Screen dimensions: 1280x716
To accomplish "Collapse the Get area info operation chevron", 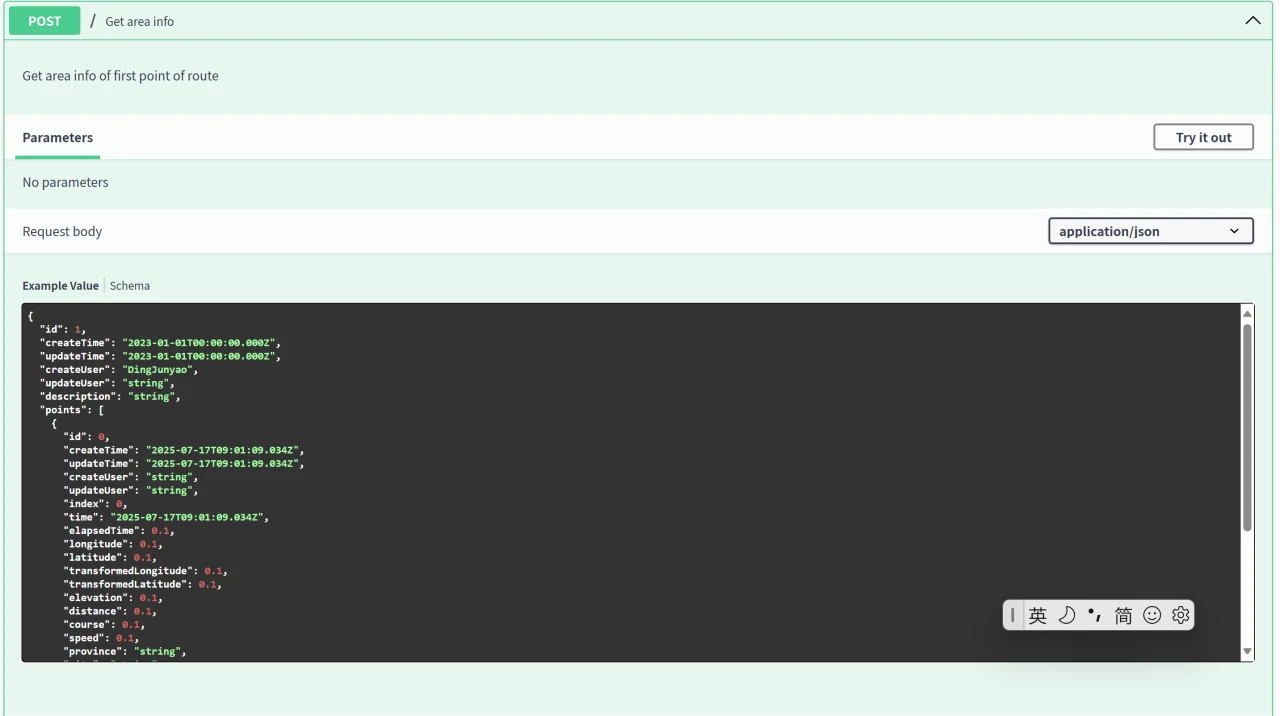I will pos(1252,21).
